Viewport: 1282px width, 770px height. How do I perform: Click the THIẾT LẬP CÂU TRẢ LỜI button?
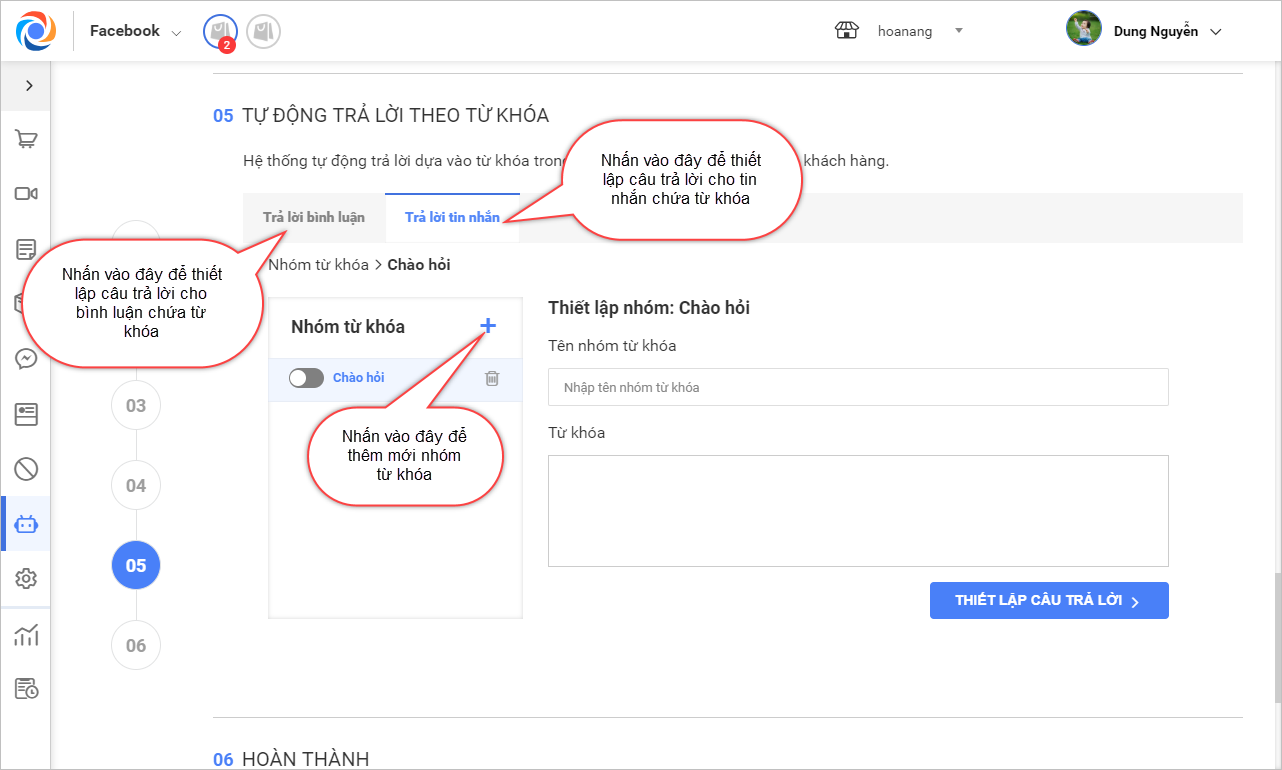click(x=1048, y=601)
